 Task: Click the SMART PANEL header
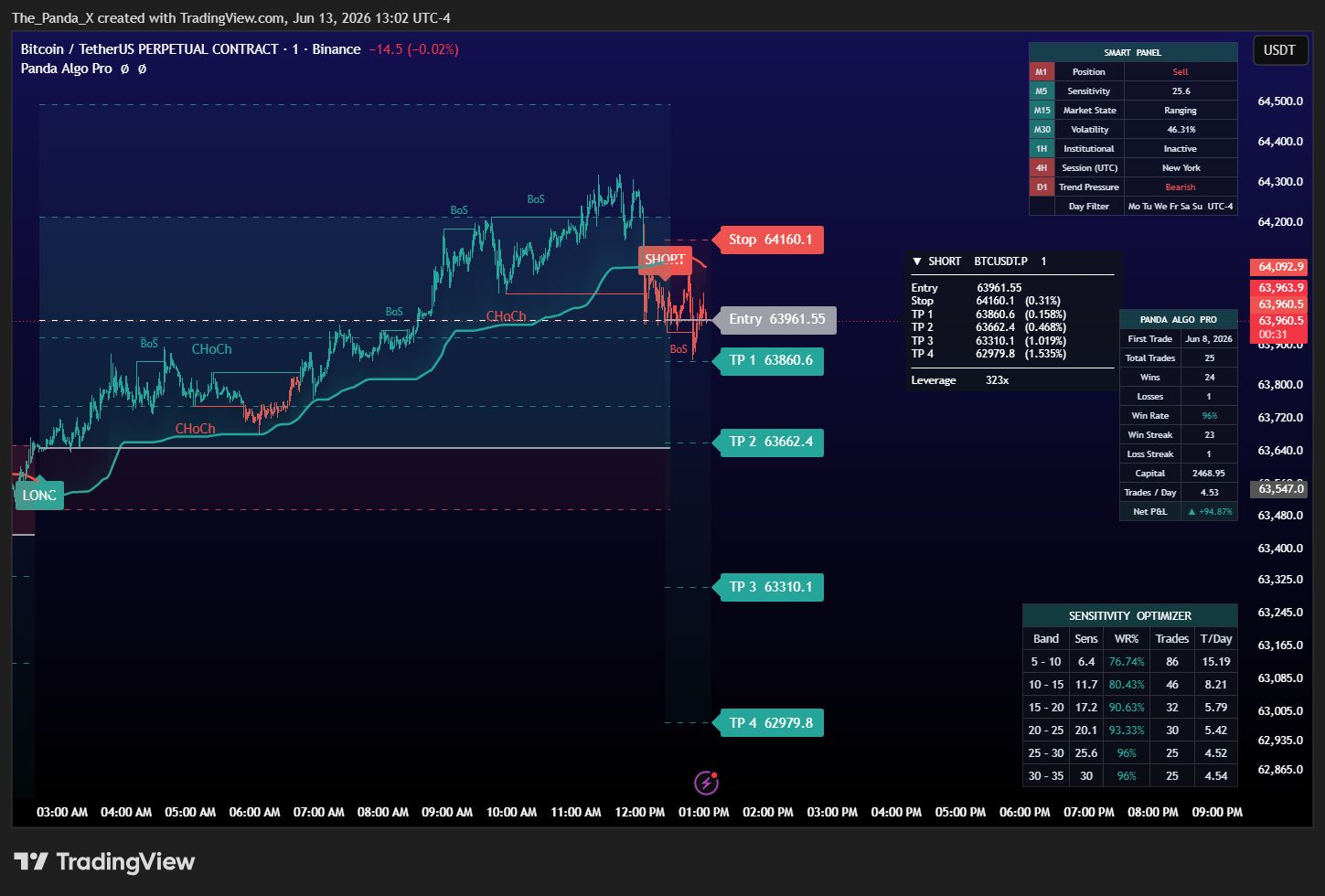click(1133, 53)
